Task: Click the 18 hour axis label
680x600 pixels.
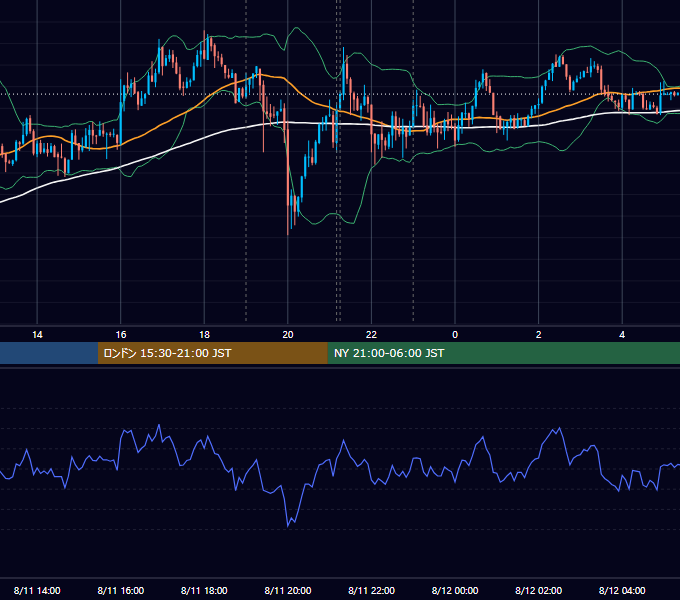Action: click(204, 335)
